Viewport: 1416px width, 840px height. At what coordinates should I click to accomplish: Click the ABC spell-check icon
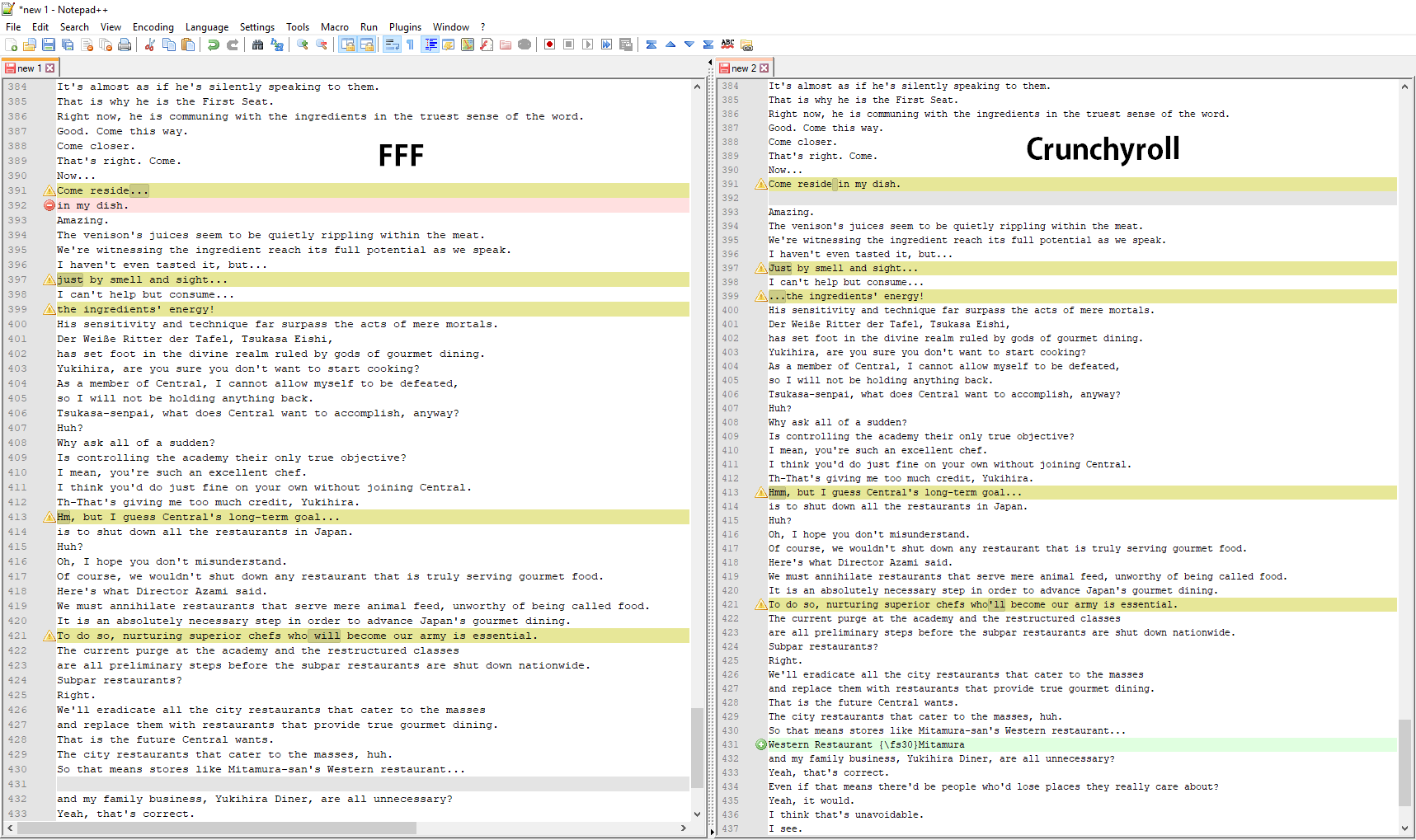[727, 45]
